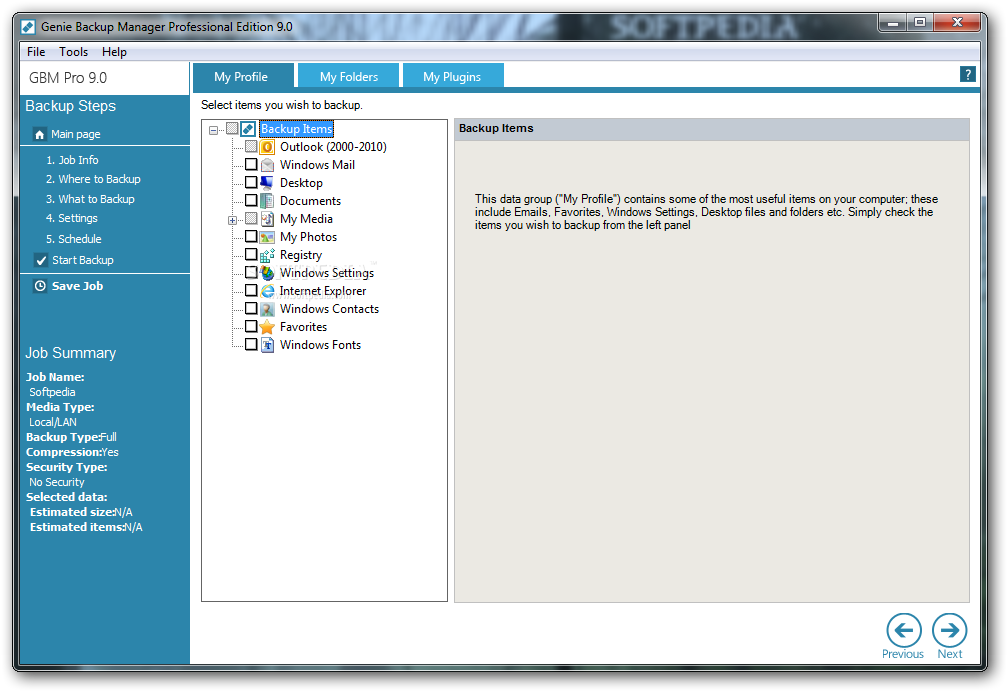Expand the My Media tree node
Viewport: 1008px width, 692px height.
tap(233, 220)
